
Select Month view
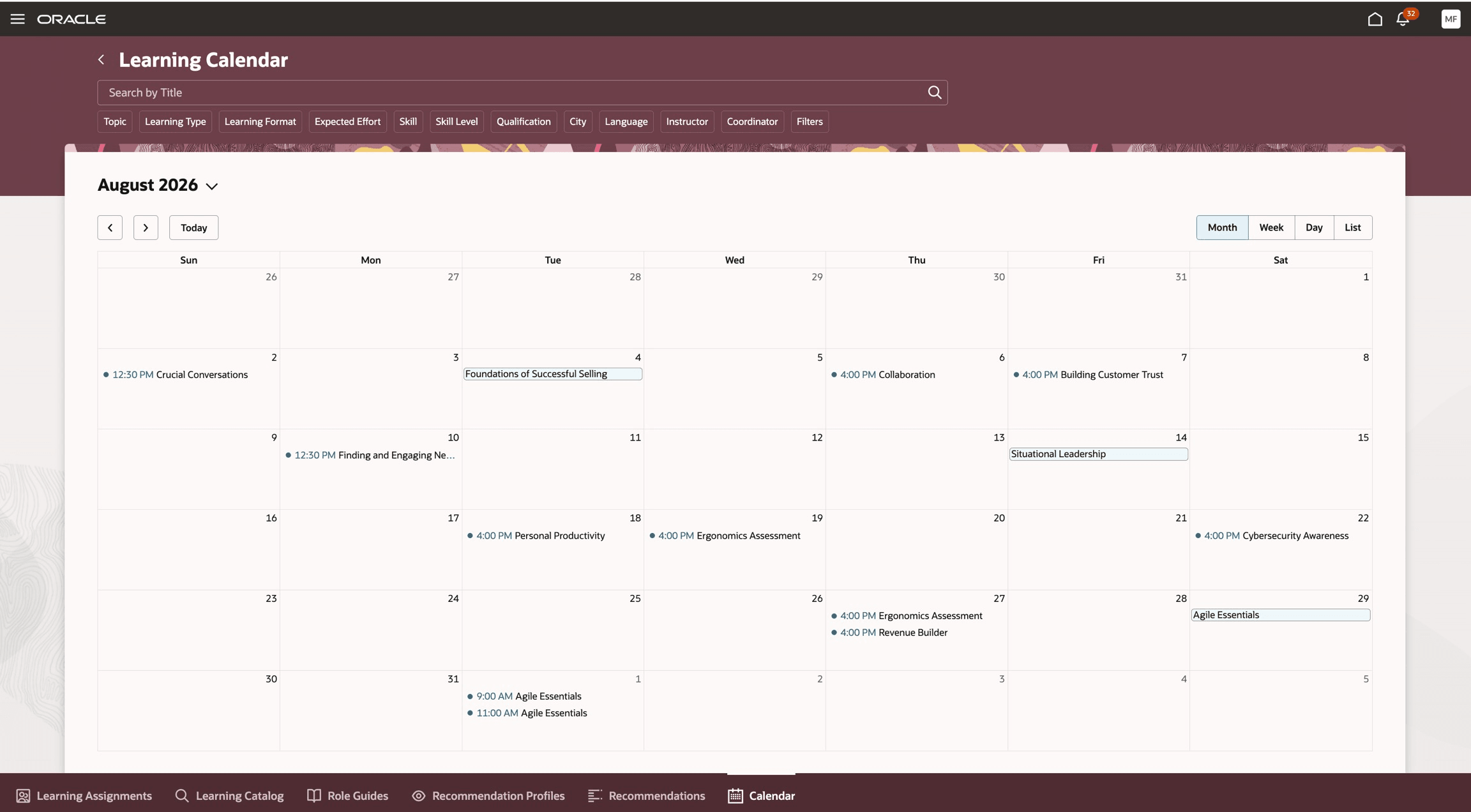[x=1222, y=227]
